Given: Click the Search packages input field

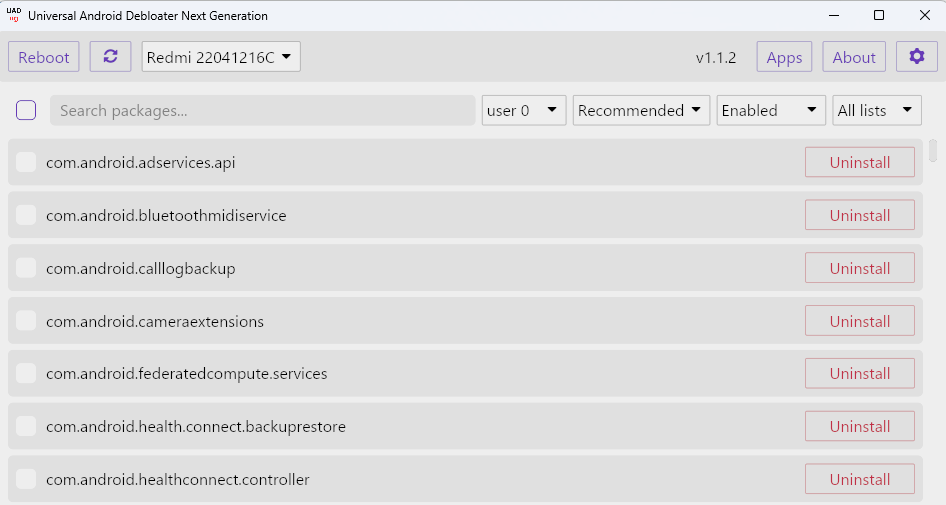Looking at the screenshot, I should (262, 110).
